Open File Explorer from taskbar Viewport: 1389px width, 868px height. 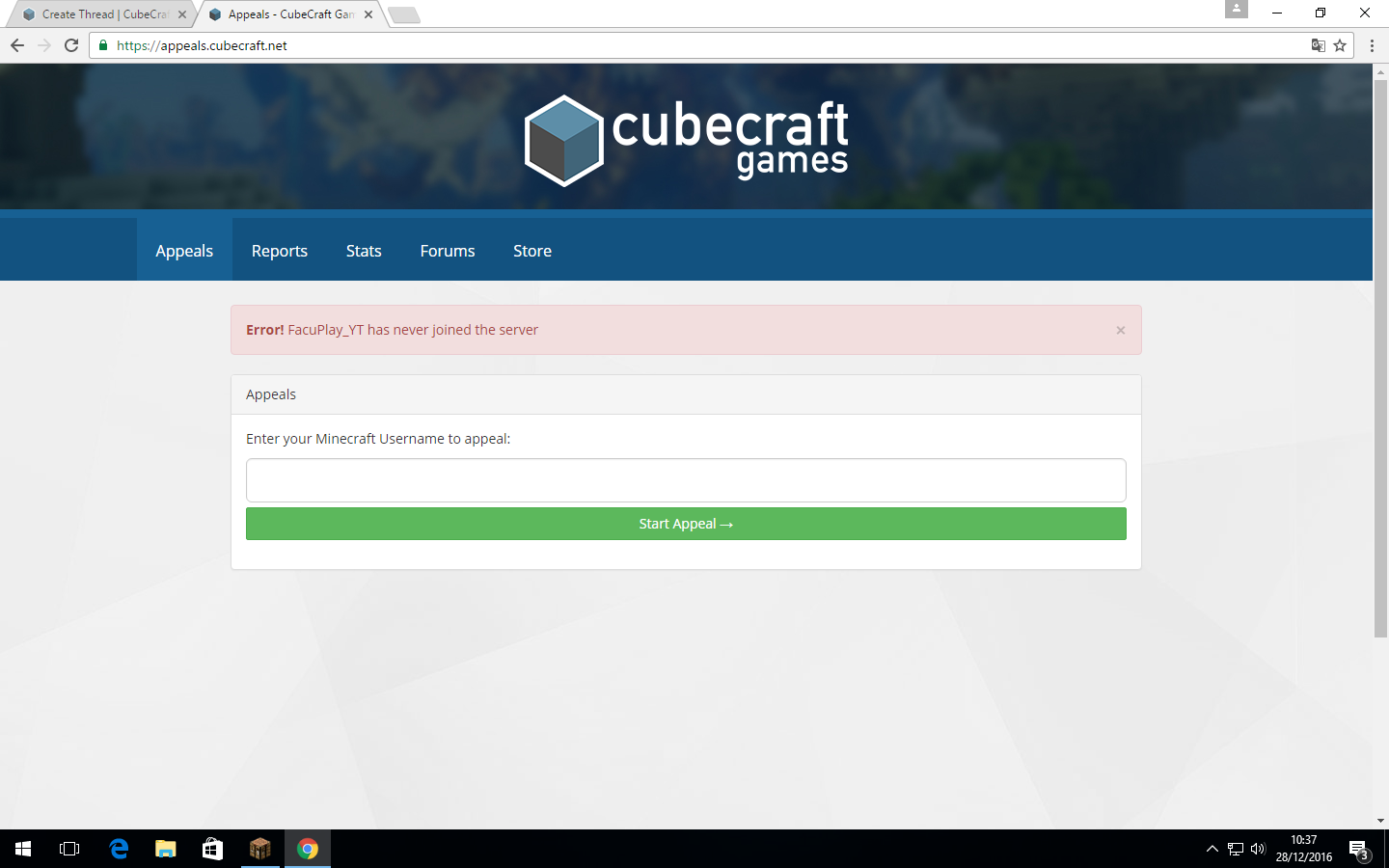point(166,849)
